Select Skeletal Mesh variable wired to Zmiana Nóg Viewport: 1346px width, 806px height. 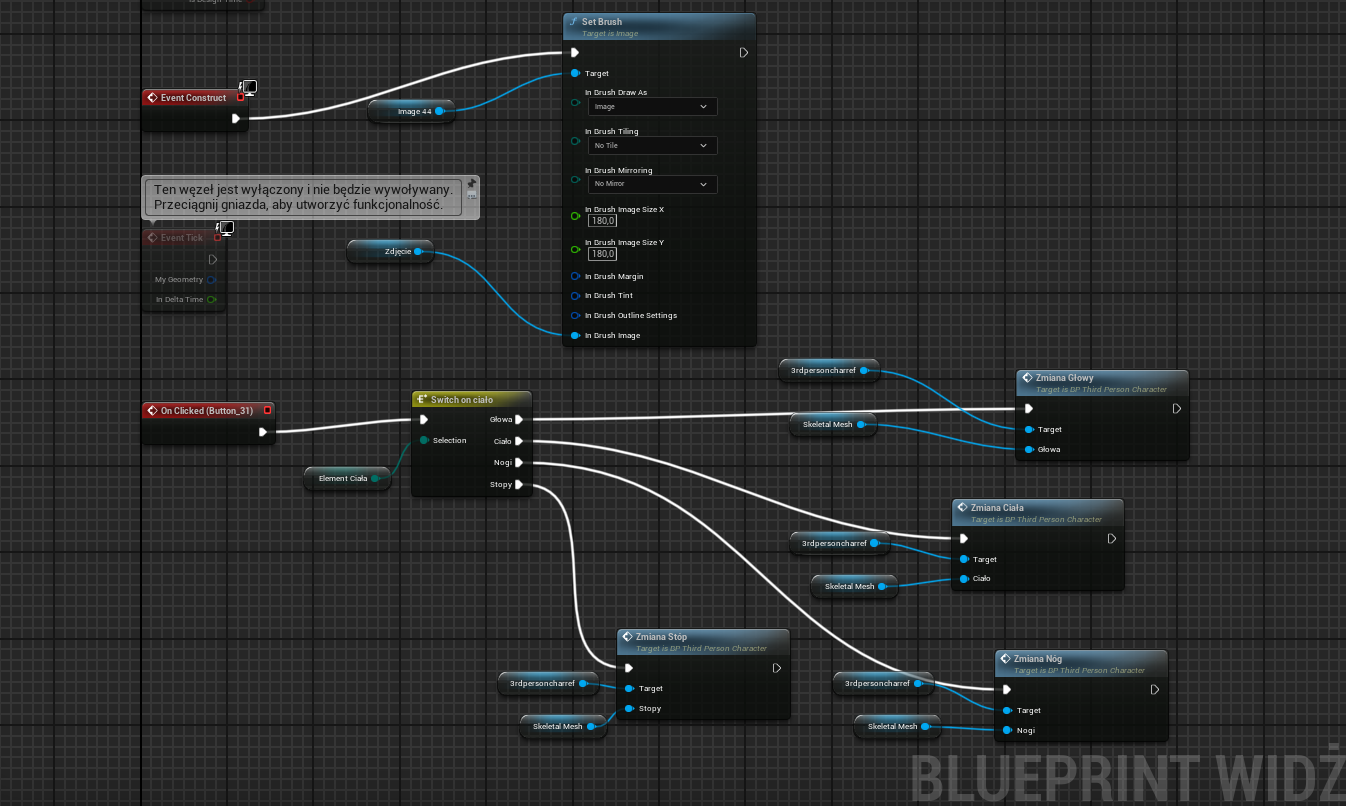tap(898, 727)
